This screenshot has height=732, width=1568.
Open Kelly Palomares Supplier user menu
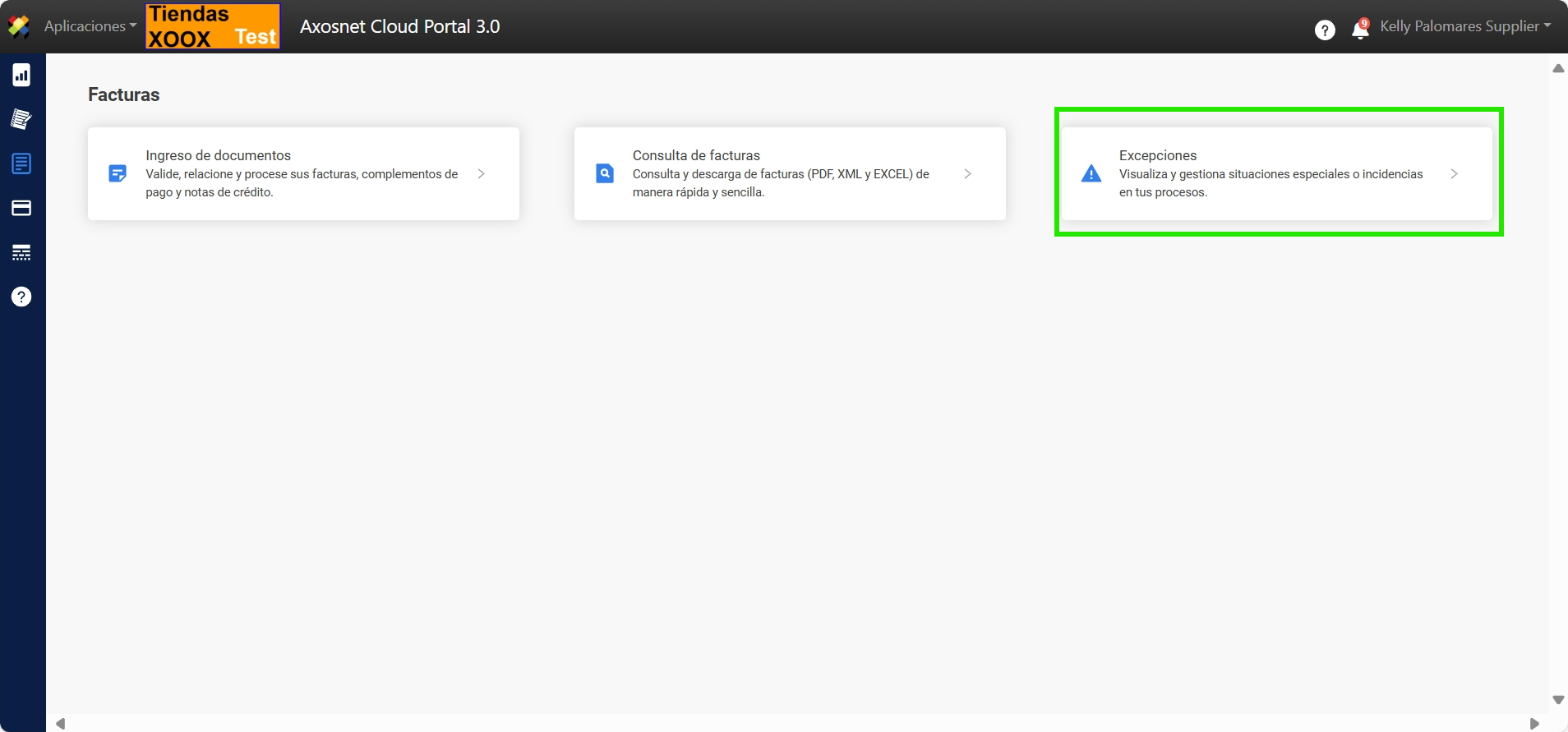(1464, 26)
